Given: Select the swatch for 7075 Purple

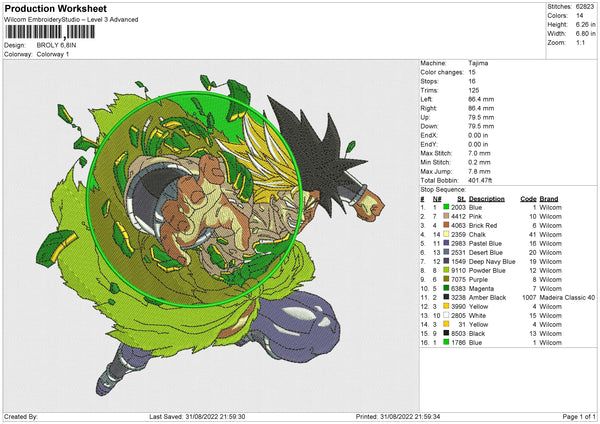Looking at the screenshot, I should [446, 279].
